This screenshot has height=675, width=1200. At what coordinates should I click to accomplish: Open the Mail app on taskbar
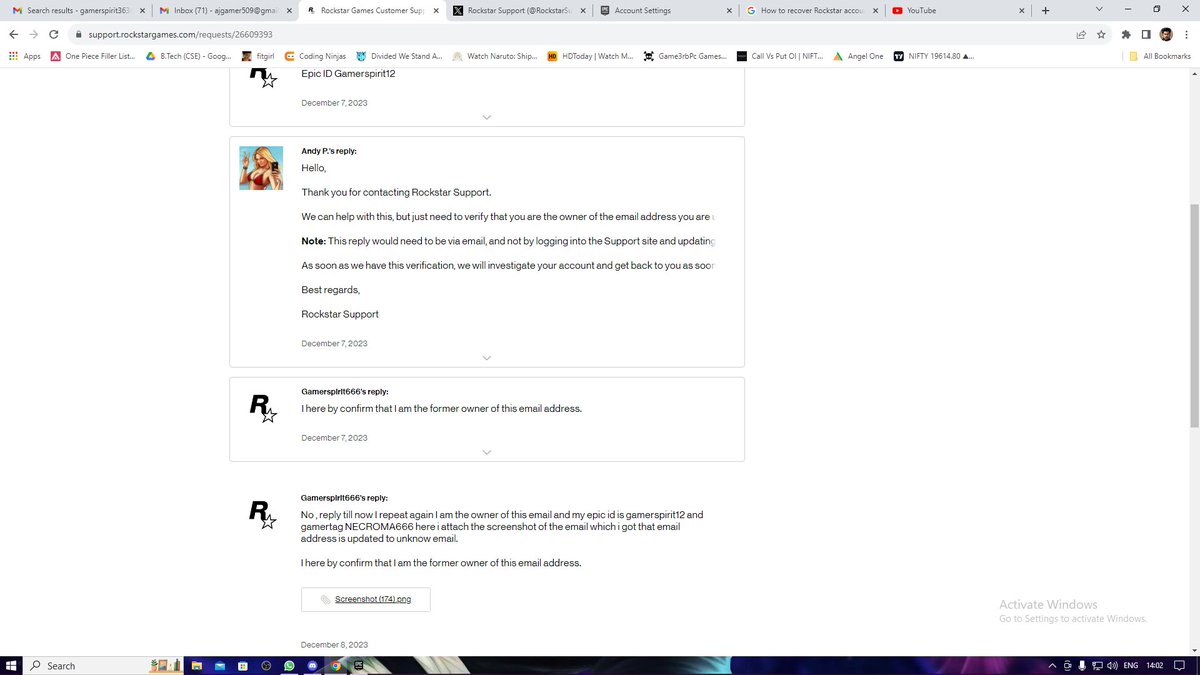[221, 665]
